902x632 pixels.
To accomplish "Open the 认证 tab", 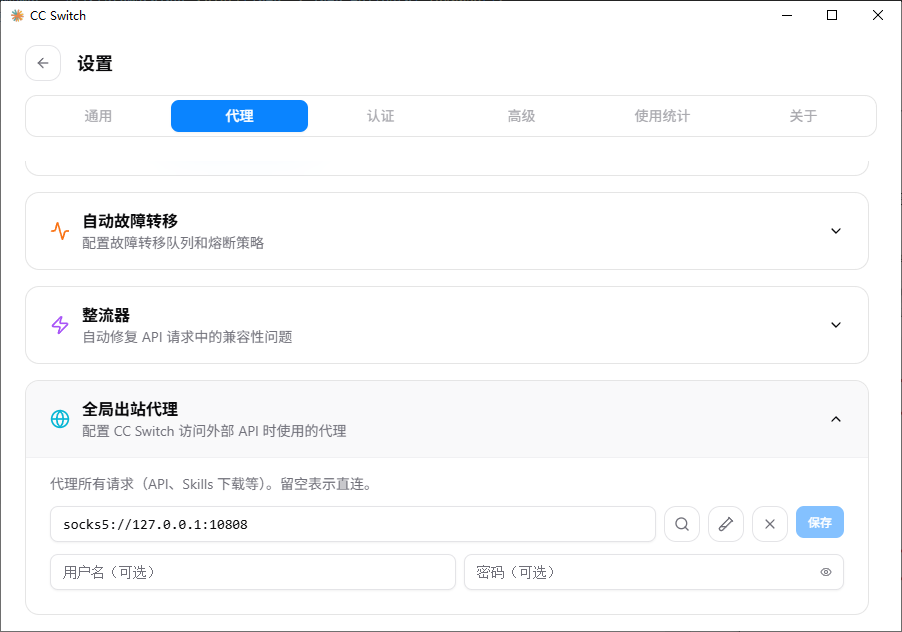I will 381,116.
